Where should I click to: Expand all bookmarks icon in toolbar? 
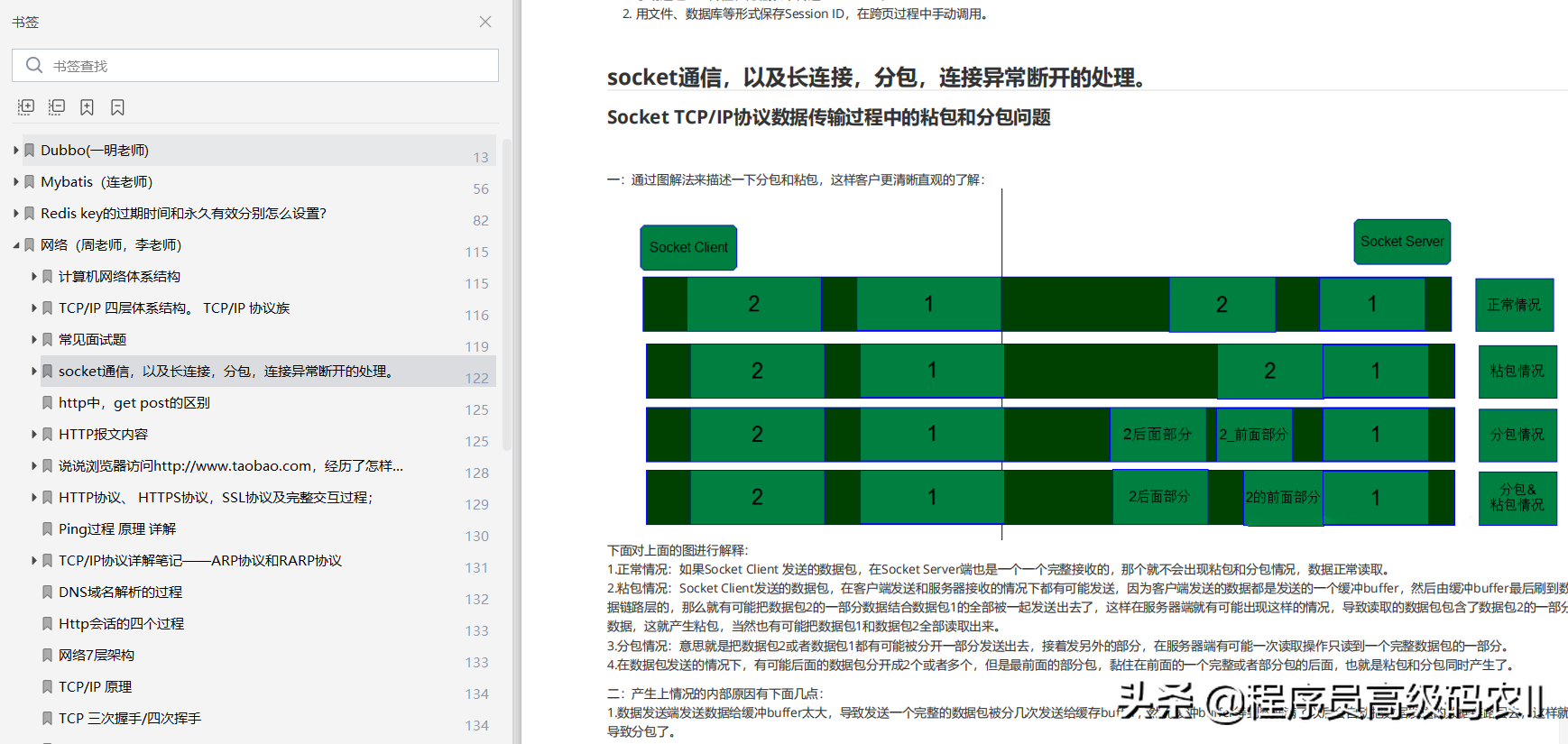click(26, 107)
